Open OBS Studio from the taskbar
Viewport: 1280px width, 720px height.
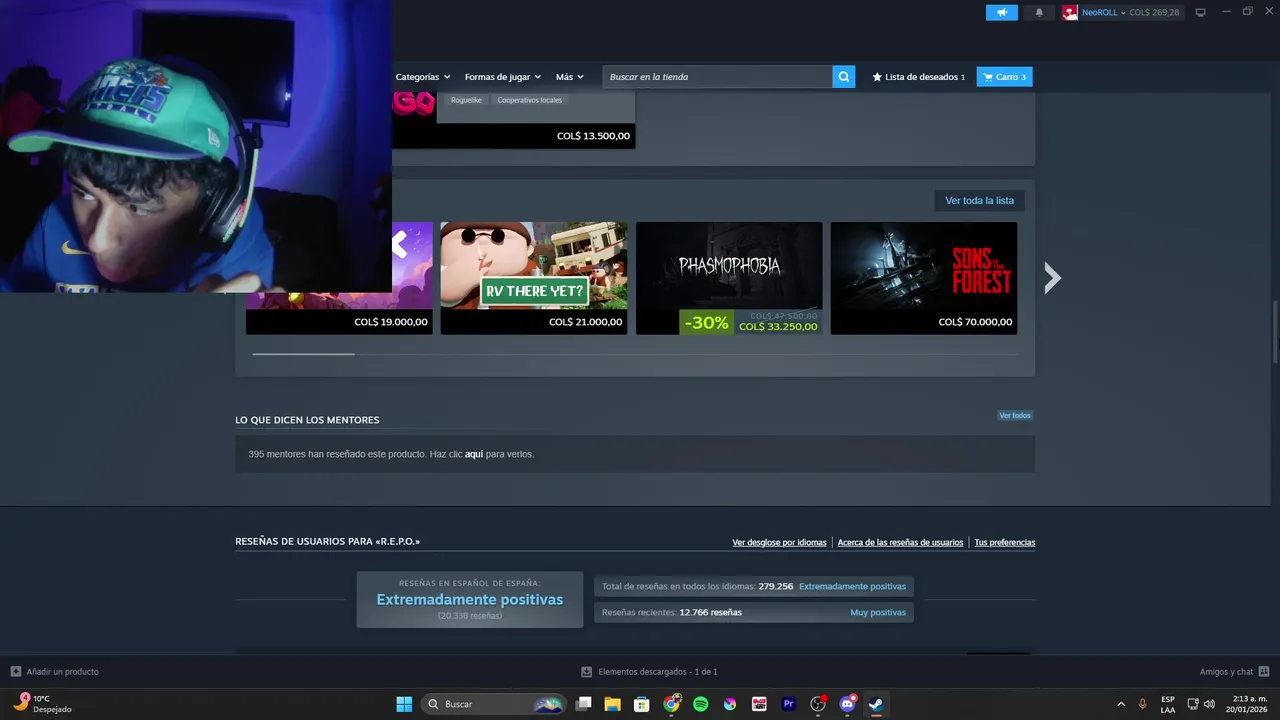[x=818, y=704]
